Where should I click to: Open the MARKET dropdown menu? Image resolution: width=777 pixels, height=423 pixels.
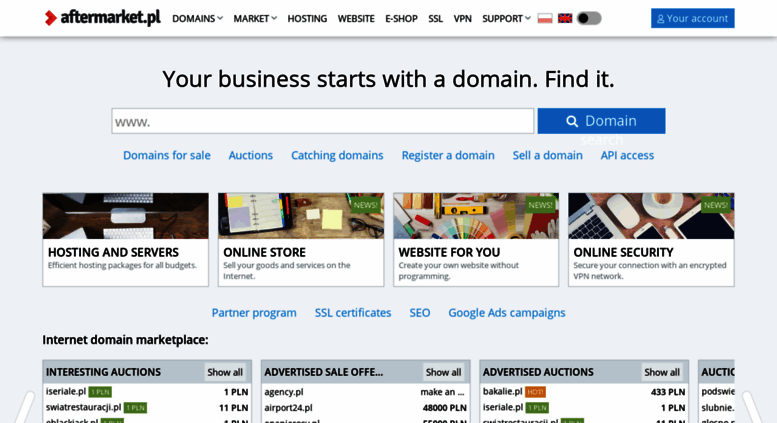255,19
